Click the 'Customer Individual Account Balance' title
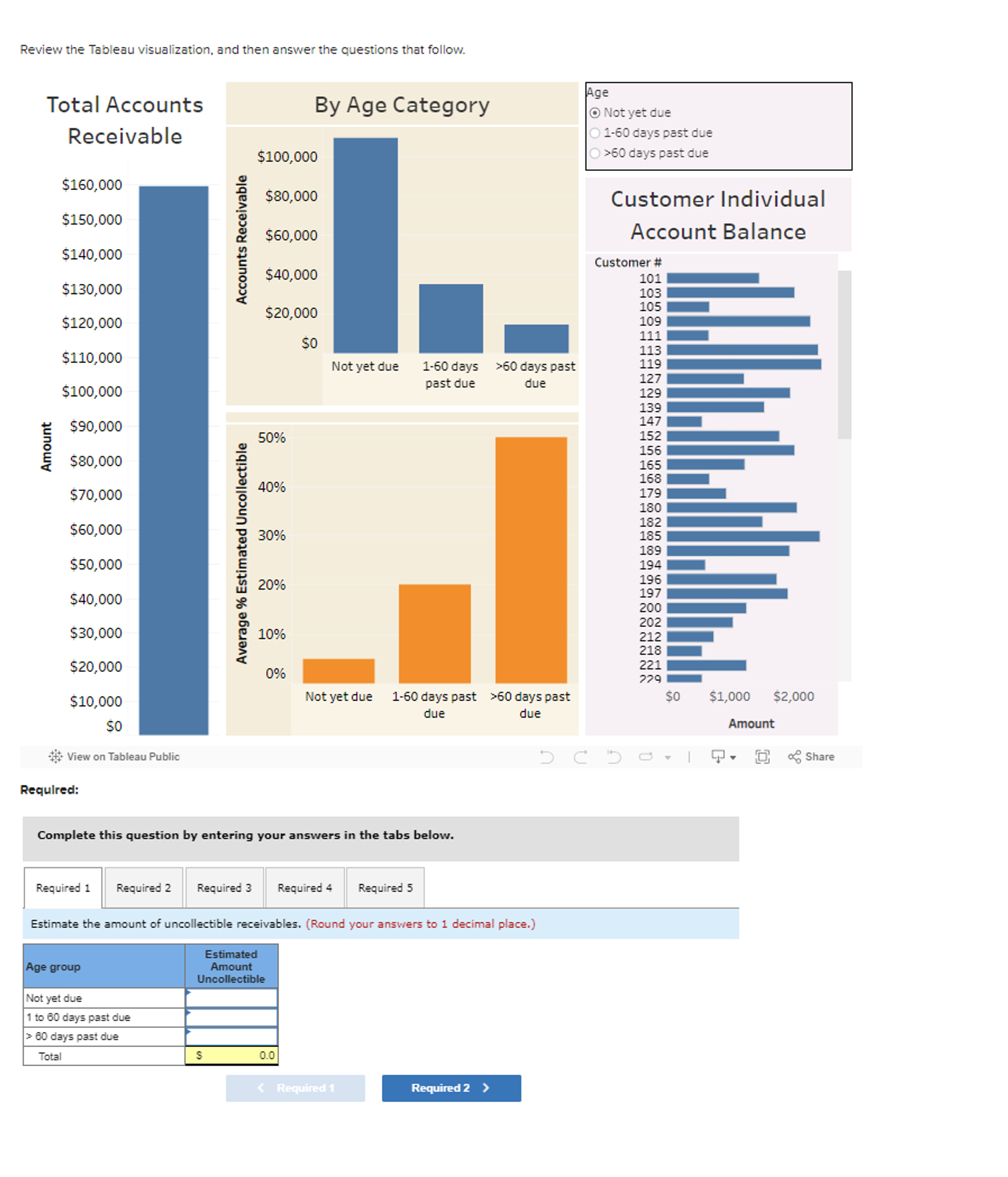The height and width of the screenshot is (1177, 1008). coord(718,215)
